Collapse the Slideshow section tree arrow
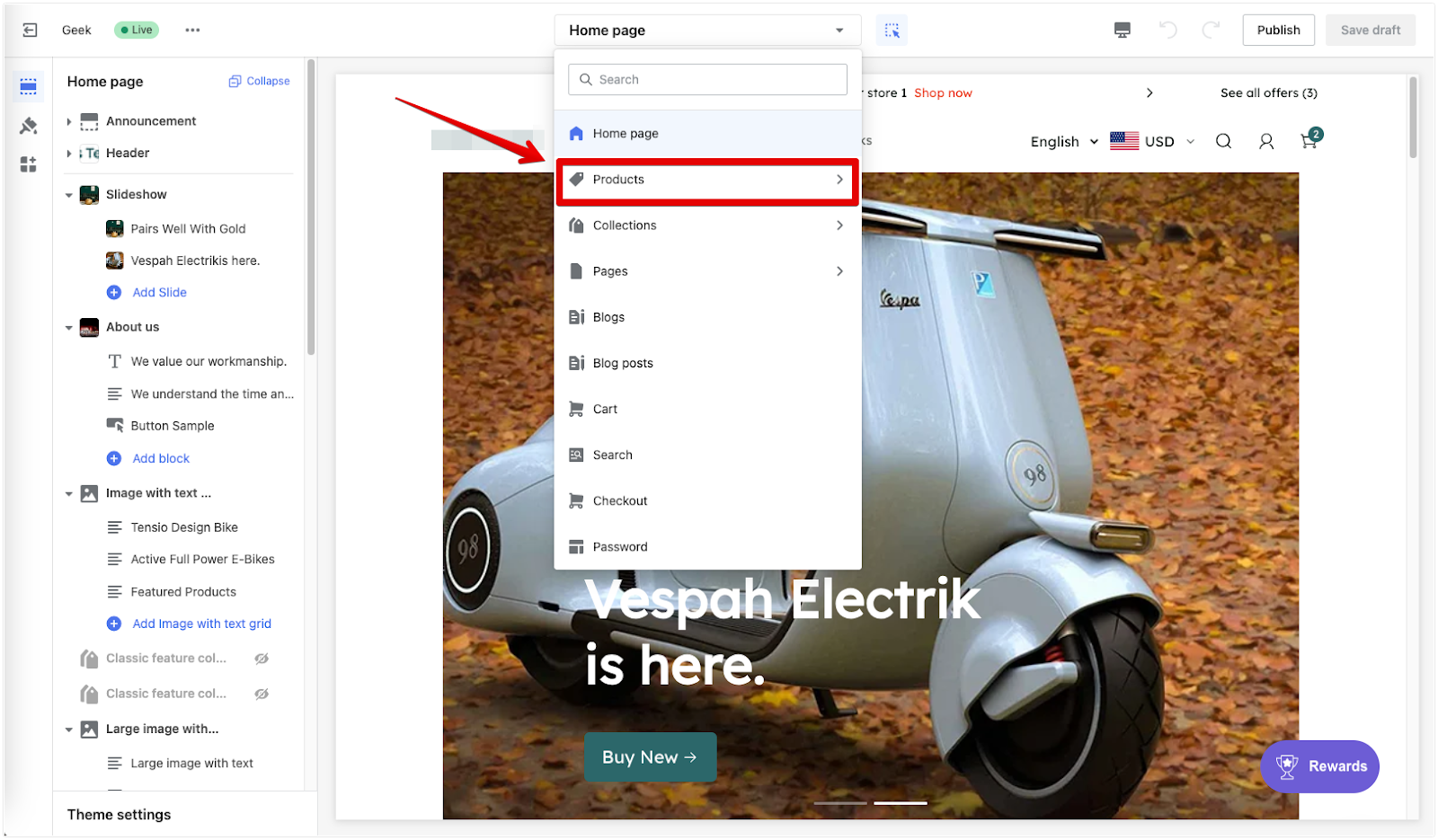This screenshot has height=840, width=1438. [68, 195]
